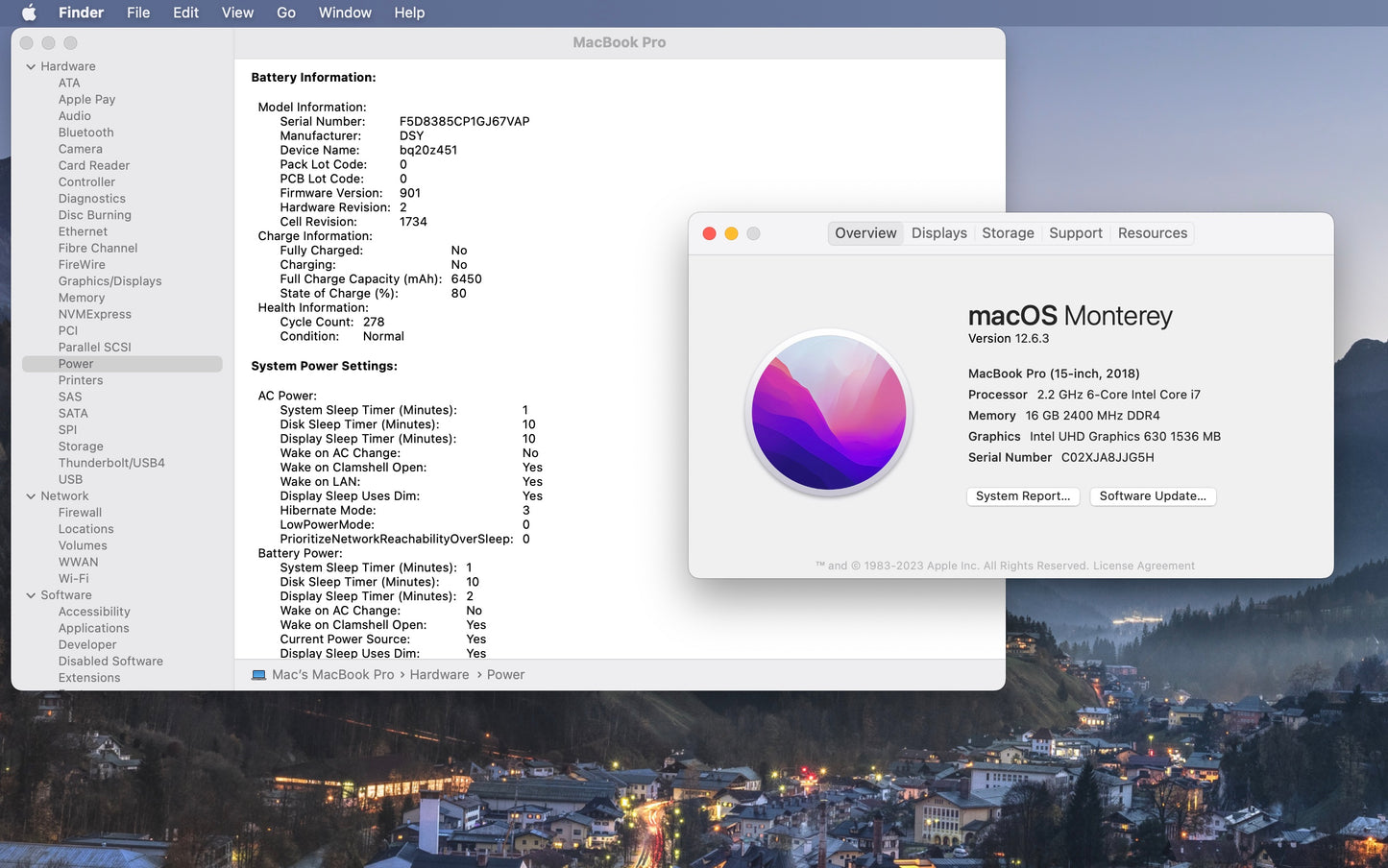
Task: Select Thunderbolt/USB4 in the hardware list
Action: tap(111, 463)
